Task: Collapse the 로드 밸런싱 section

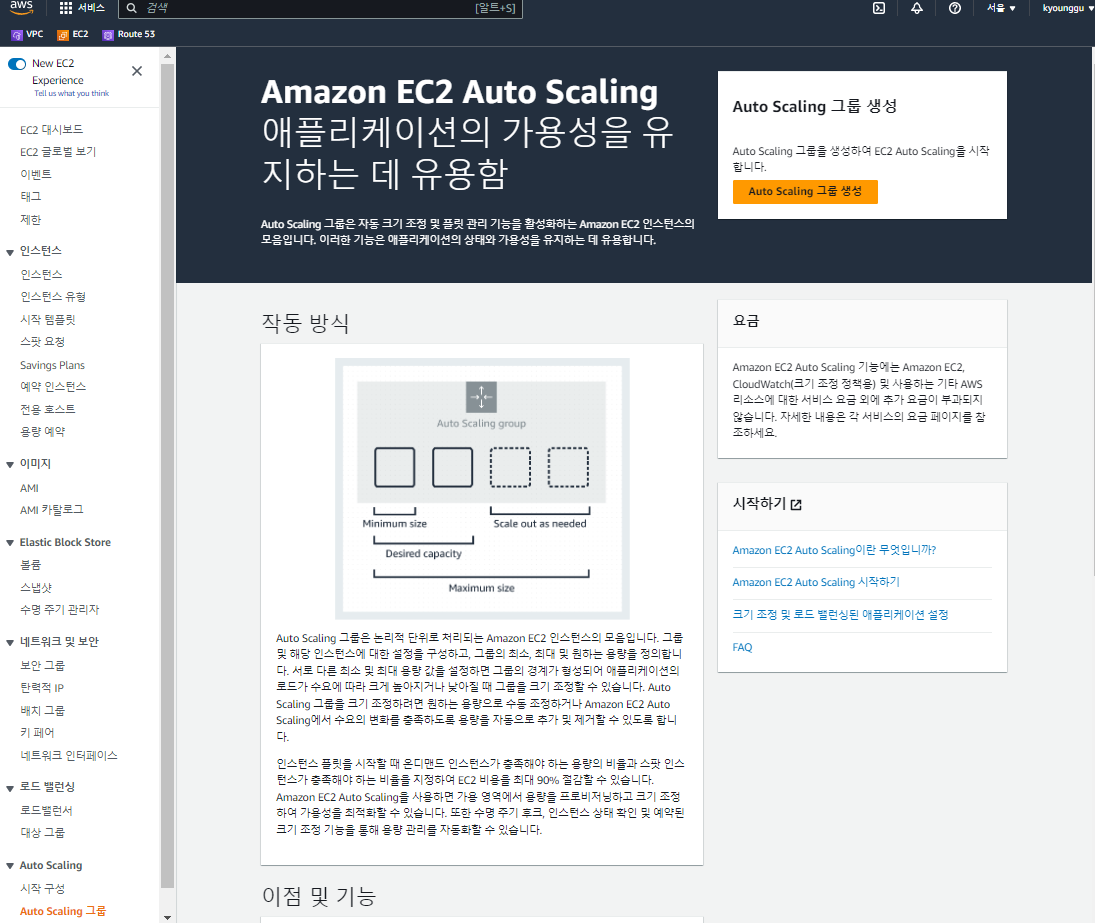Action: (x=10, y=788)
